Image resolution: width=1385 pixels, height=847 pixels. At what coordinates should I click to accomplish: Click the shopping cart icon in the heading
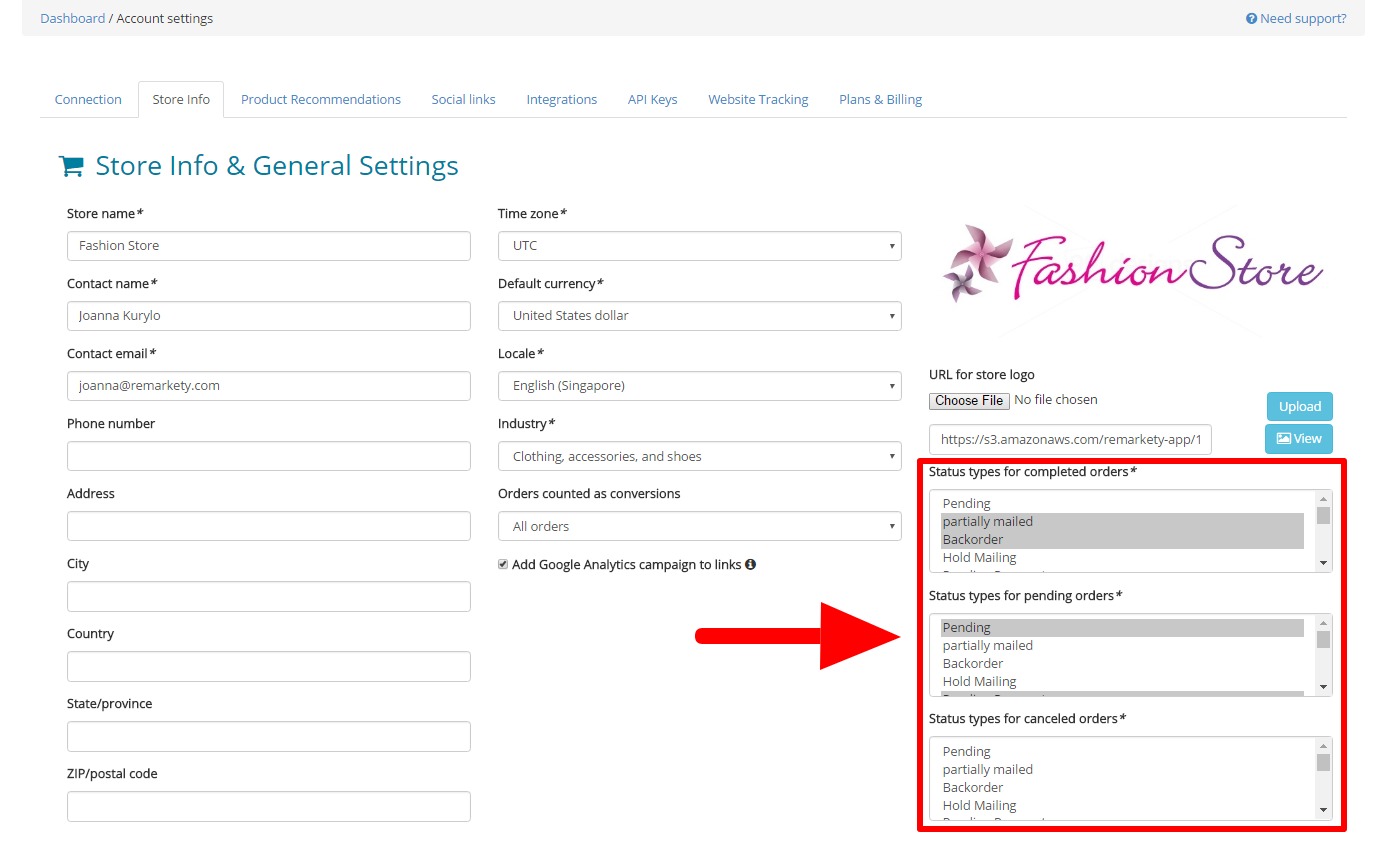(71, 166)
